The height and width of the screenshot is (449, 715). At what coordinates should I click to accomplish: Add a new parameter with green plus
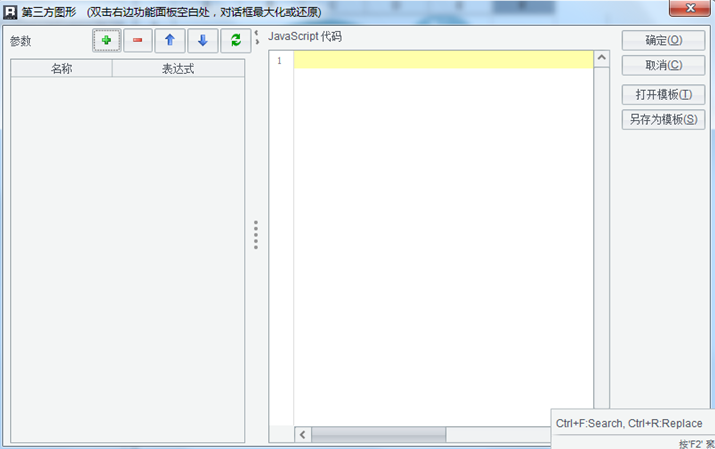(x=107, y=41)
